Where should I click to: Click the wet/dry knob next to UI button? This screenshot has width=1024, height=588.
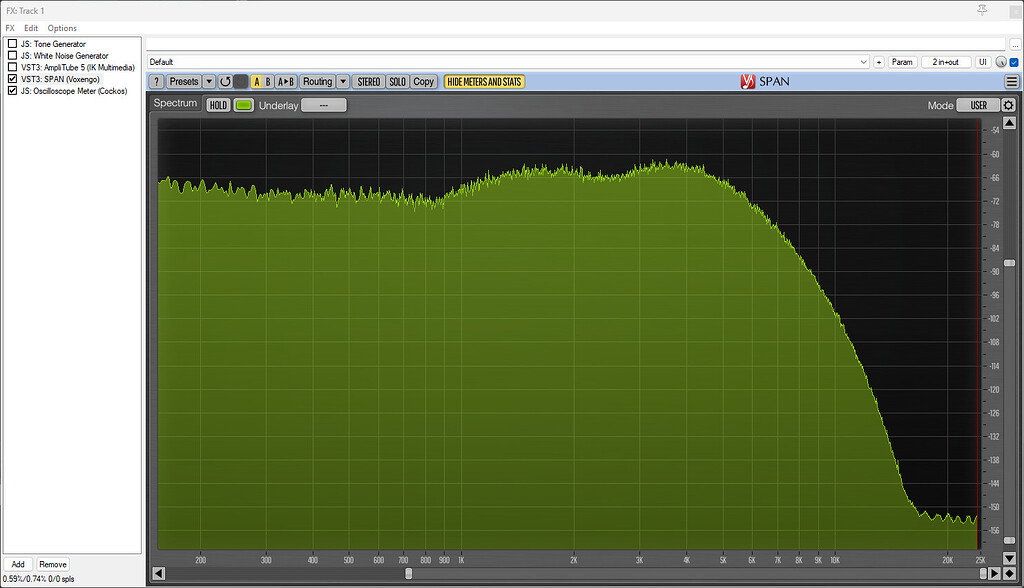[x=999, y=61]
